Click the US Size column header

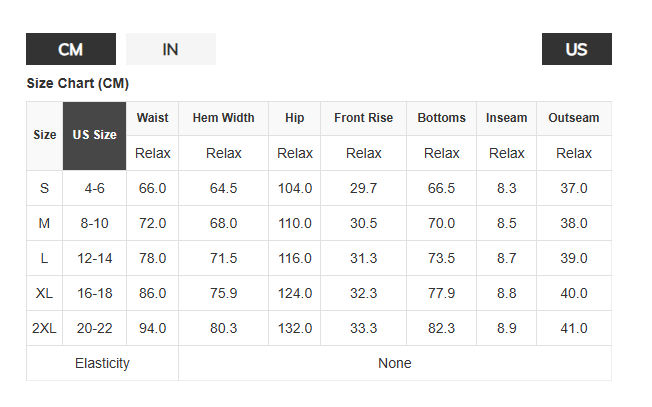pyautogui.click(x=94, y=136)
